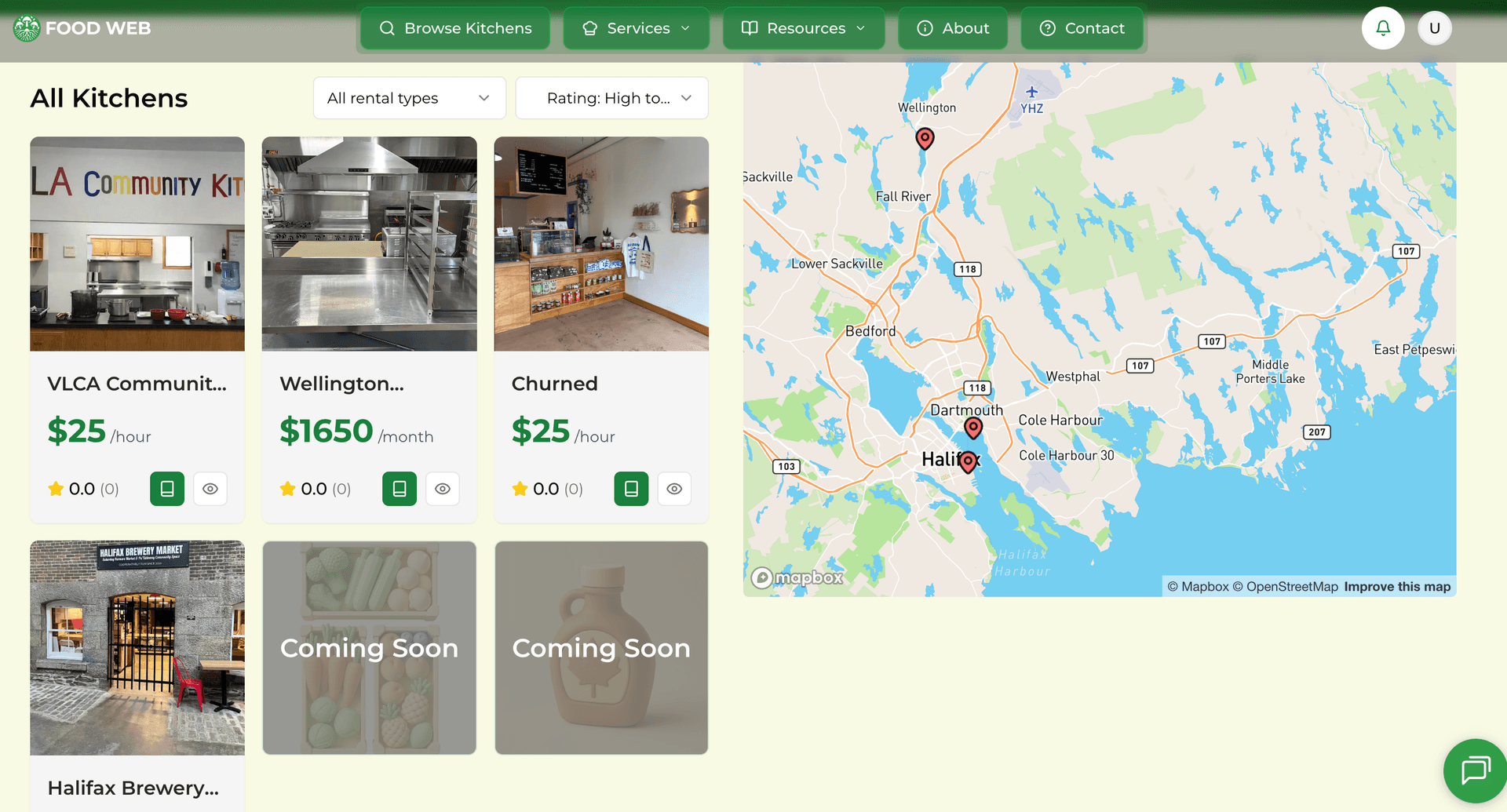1507x812 pixels.
Task: Open the Contact page
Action: coord(1082,28)
